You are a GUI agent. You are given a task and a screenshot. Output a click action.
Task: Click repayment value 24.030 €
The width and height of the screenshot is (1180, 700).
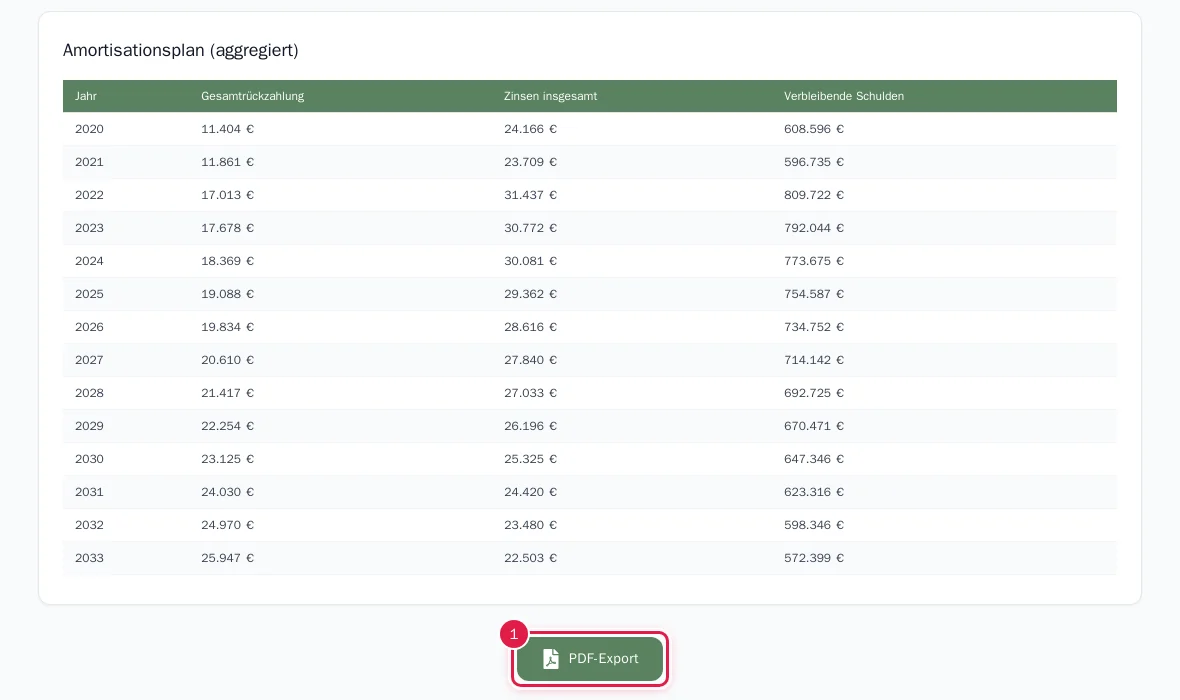point(227,492)
